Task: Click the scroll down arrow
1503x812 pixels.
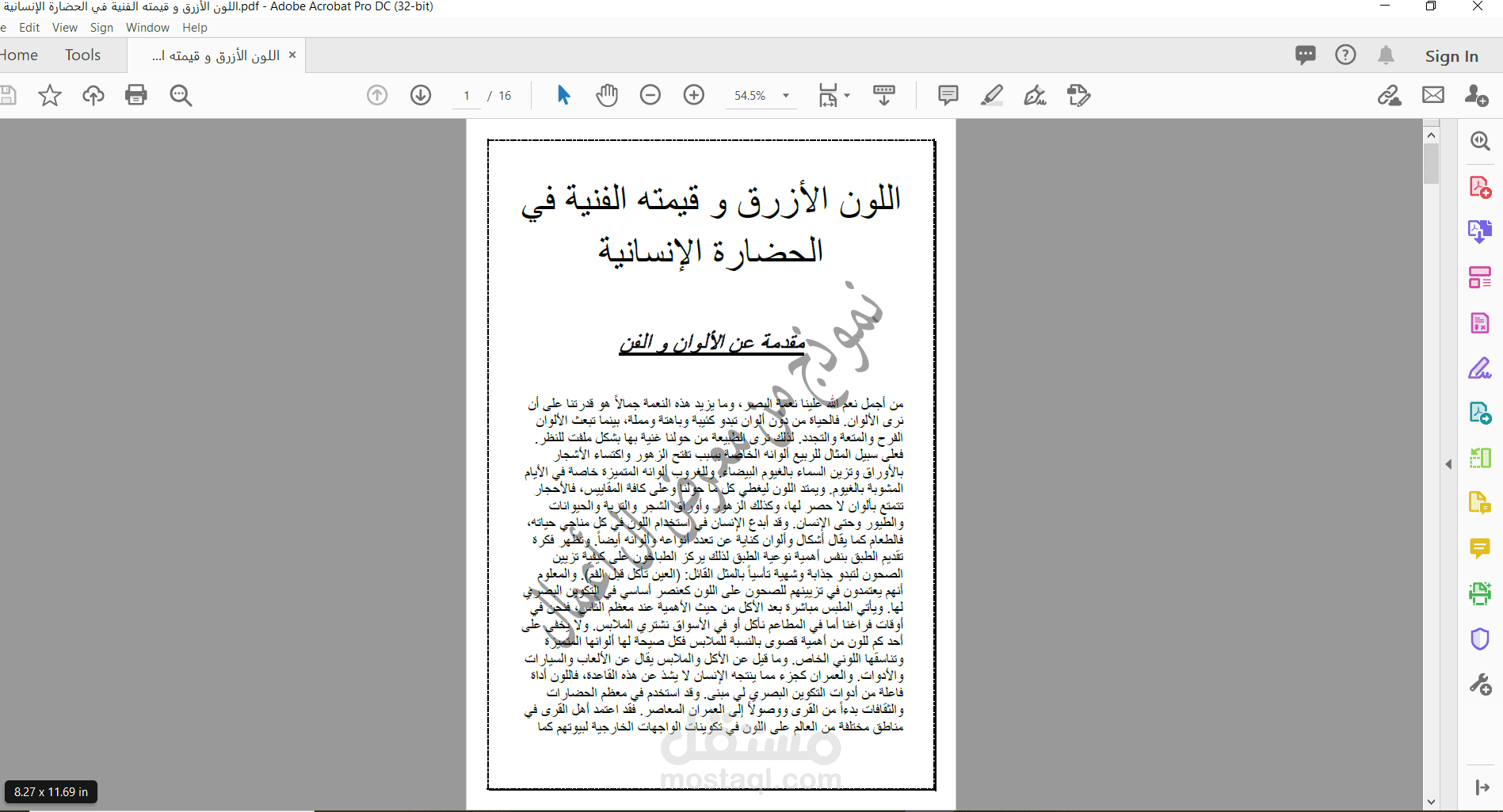Action: point(1431,802)
